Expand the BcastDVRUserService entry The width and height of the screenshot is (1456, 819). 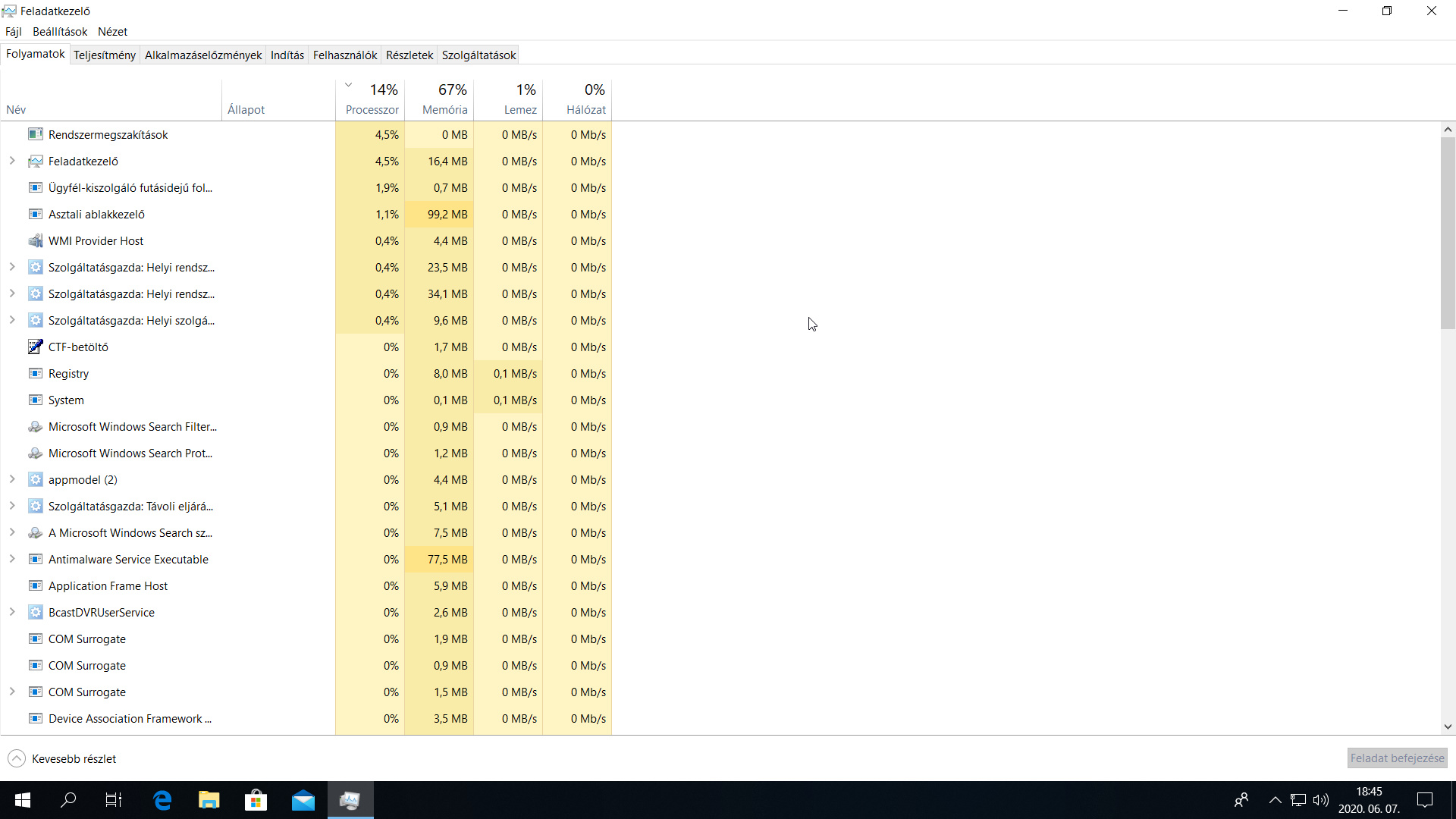12,612
